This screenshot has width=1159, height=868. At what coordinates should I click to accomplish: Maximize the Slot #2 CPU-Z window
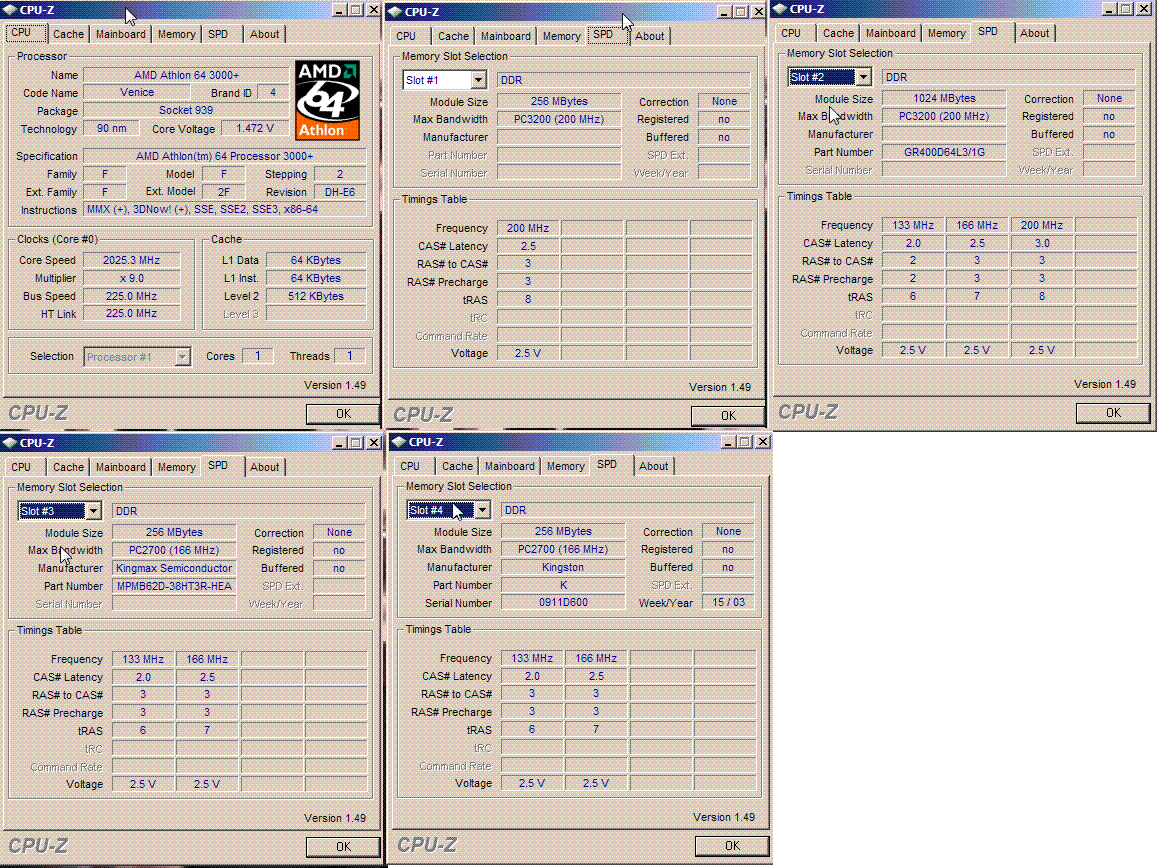click(1125, 9)
